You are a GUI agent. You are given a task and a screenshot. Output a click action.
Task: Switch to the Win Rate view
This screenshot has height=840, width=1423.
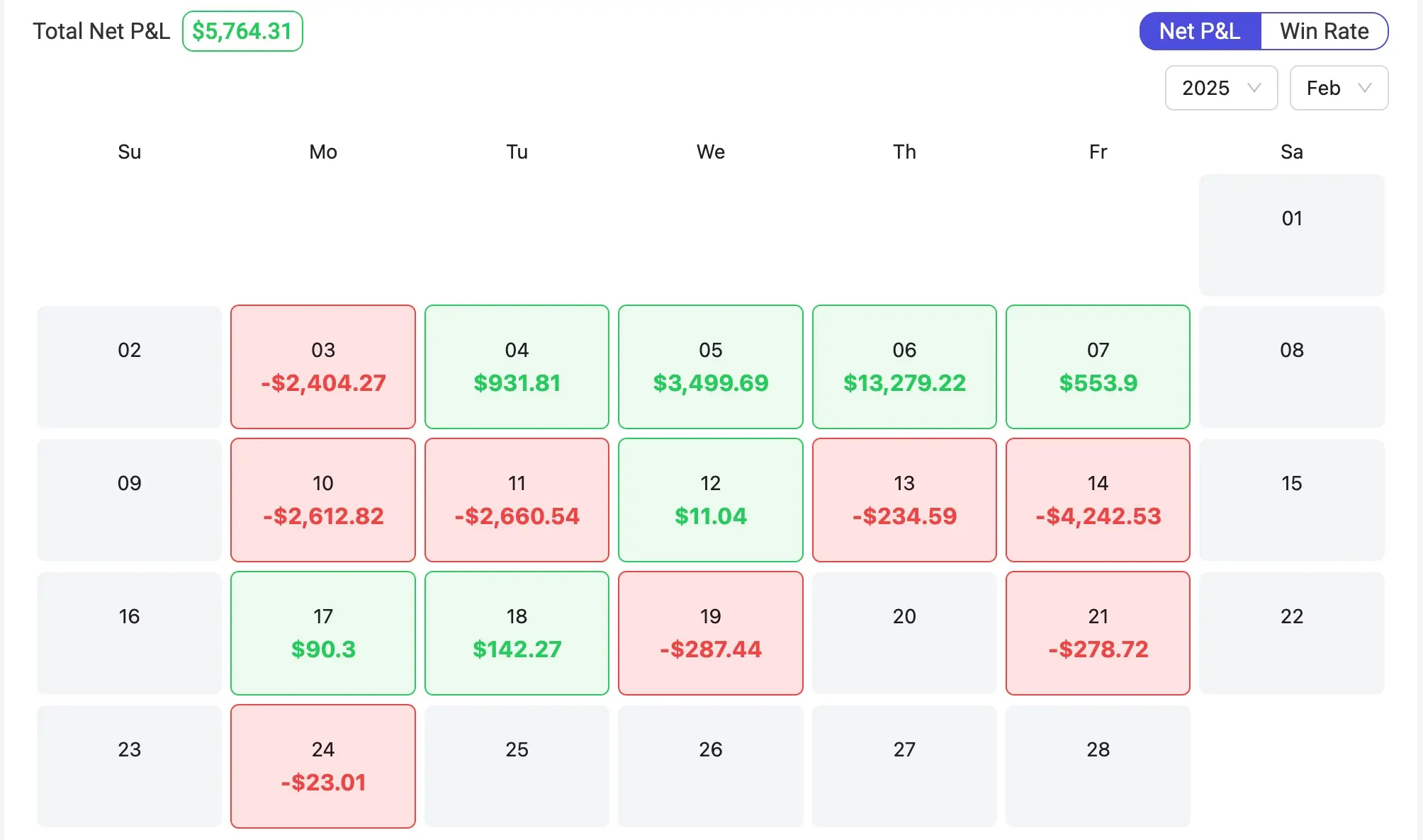tap(1324, 31)
